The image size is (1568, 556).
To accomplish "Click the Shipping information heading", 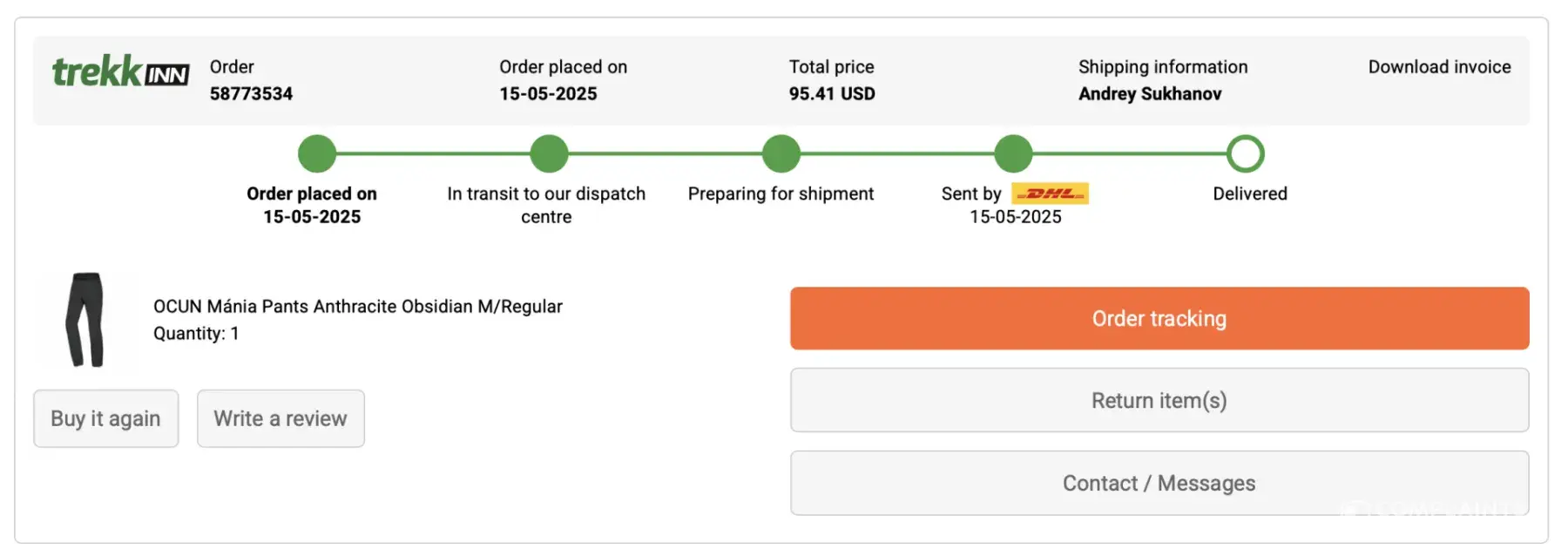I will (1163, 67).
